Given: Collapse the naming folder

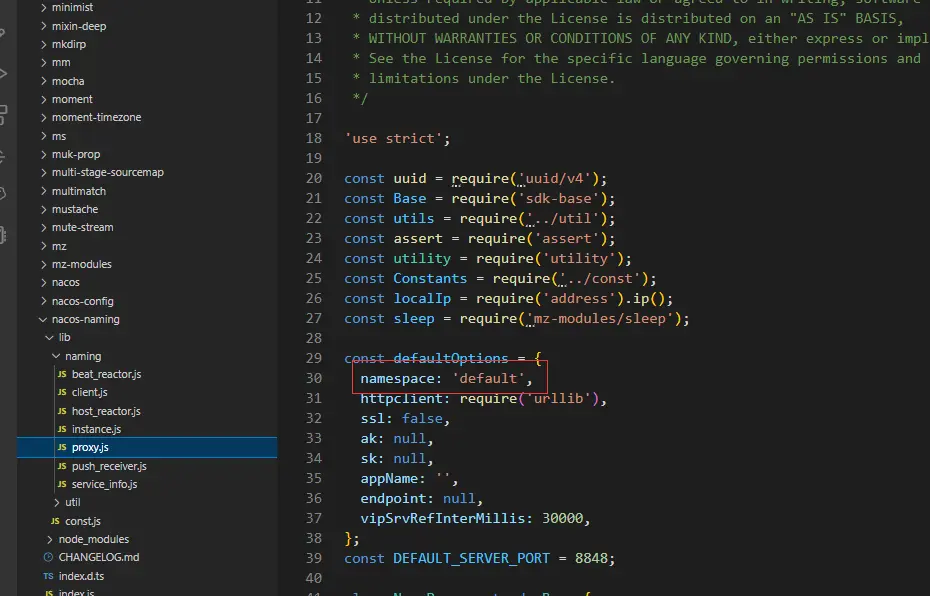Looking at the screenshot, I should point(56,356).
